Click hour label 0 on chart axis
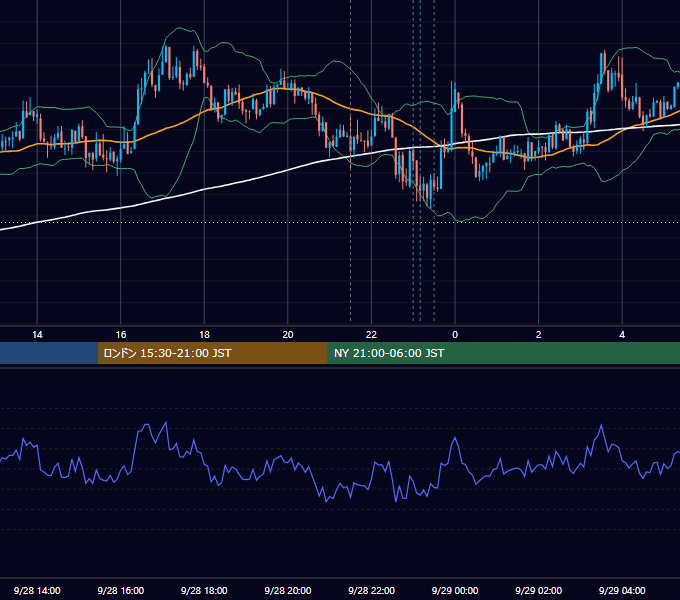 click(455, 335)
